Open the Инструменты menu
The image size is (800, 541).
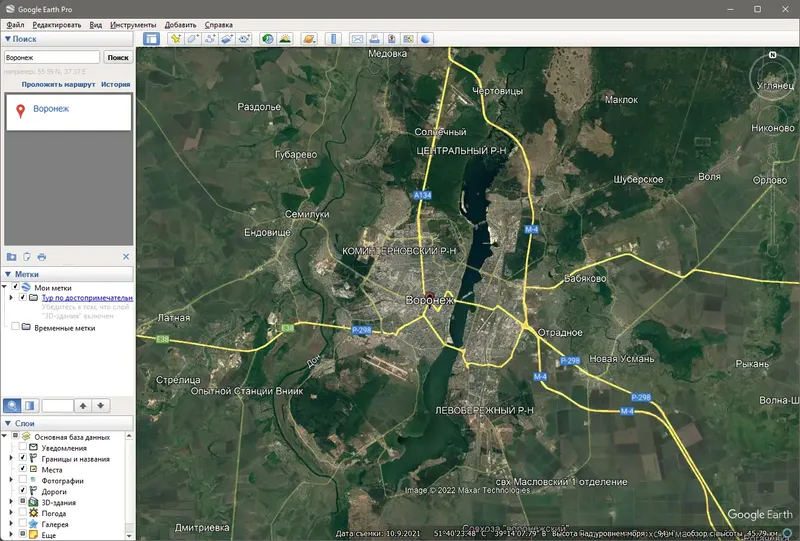(x=133, y=24)
